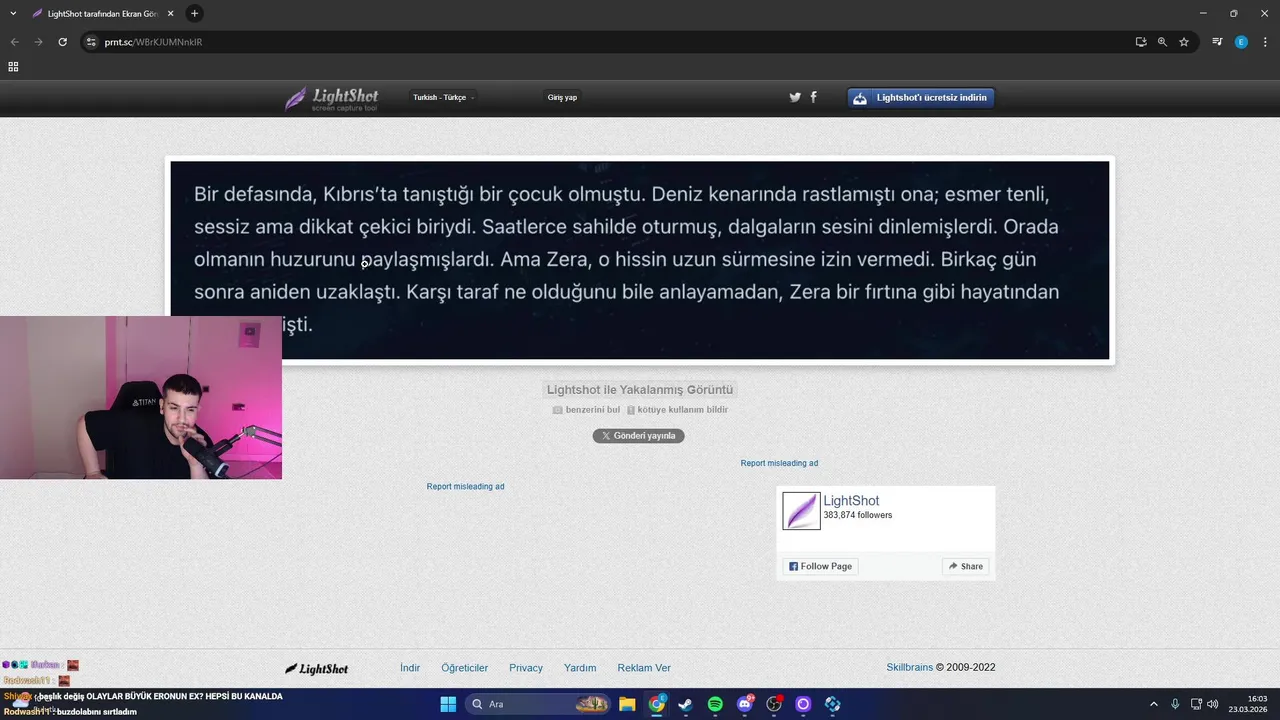
Task: Open the network tray icon
Action: point(1196,704)
